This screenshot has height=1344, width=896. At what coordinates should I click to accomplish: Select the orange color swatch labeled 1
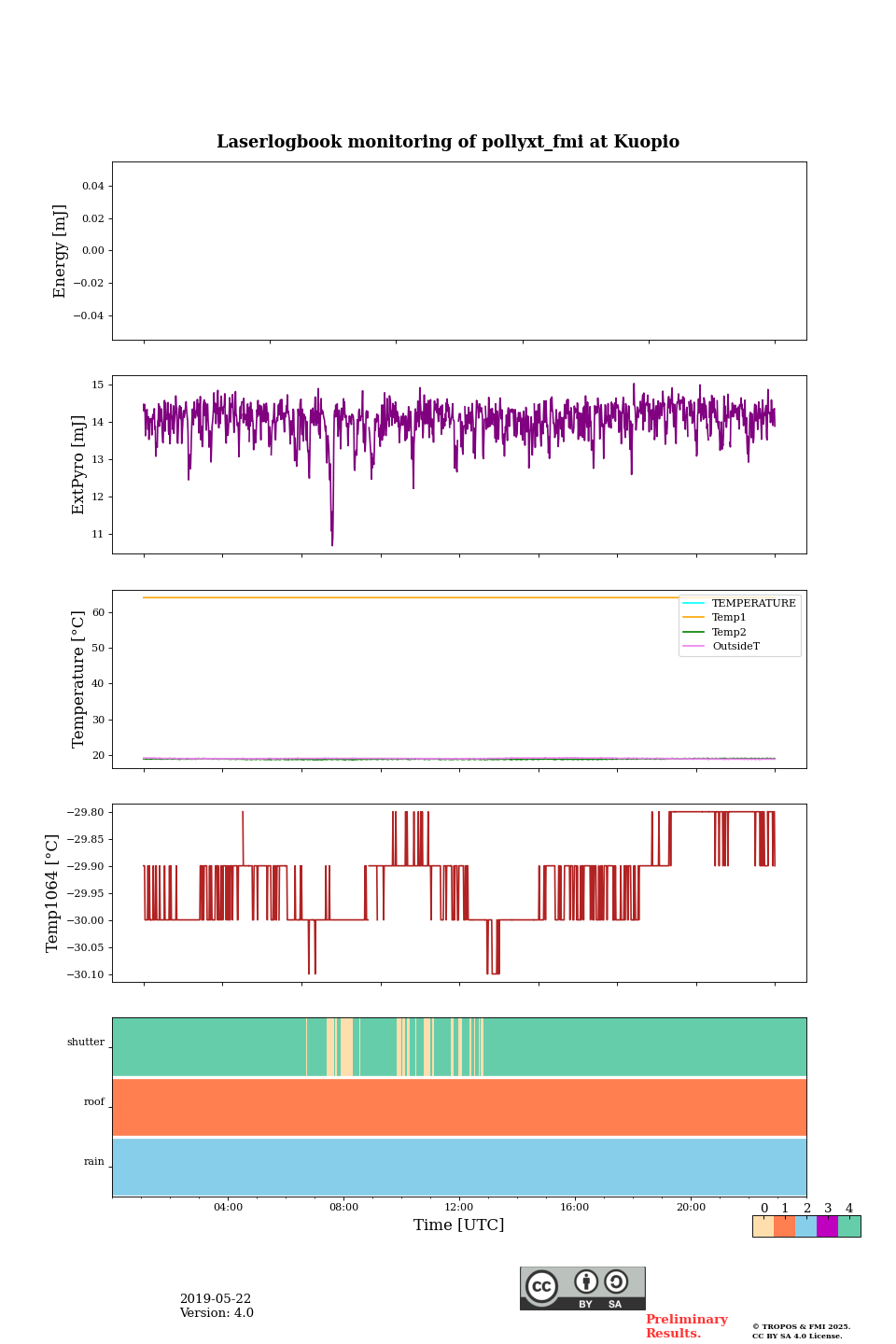point(784,1226)
